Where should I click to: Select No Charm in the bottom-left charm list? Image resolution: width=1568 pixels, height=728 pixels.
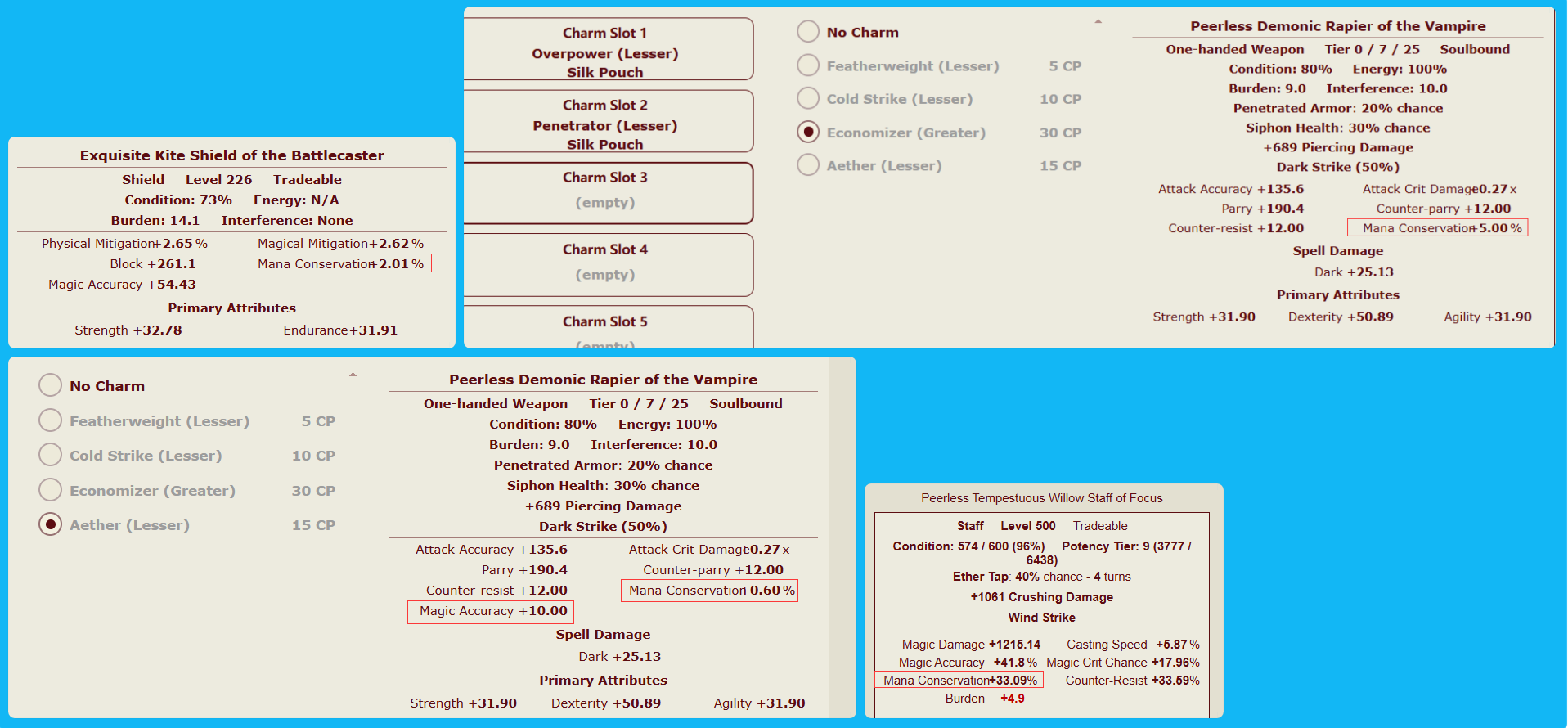pyautogui.click(x=51, y=385)
